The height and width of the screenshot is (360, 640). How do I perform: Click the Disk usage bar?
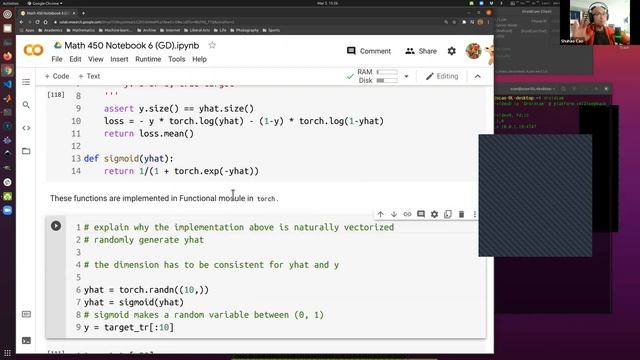coord(387,80)
